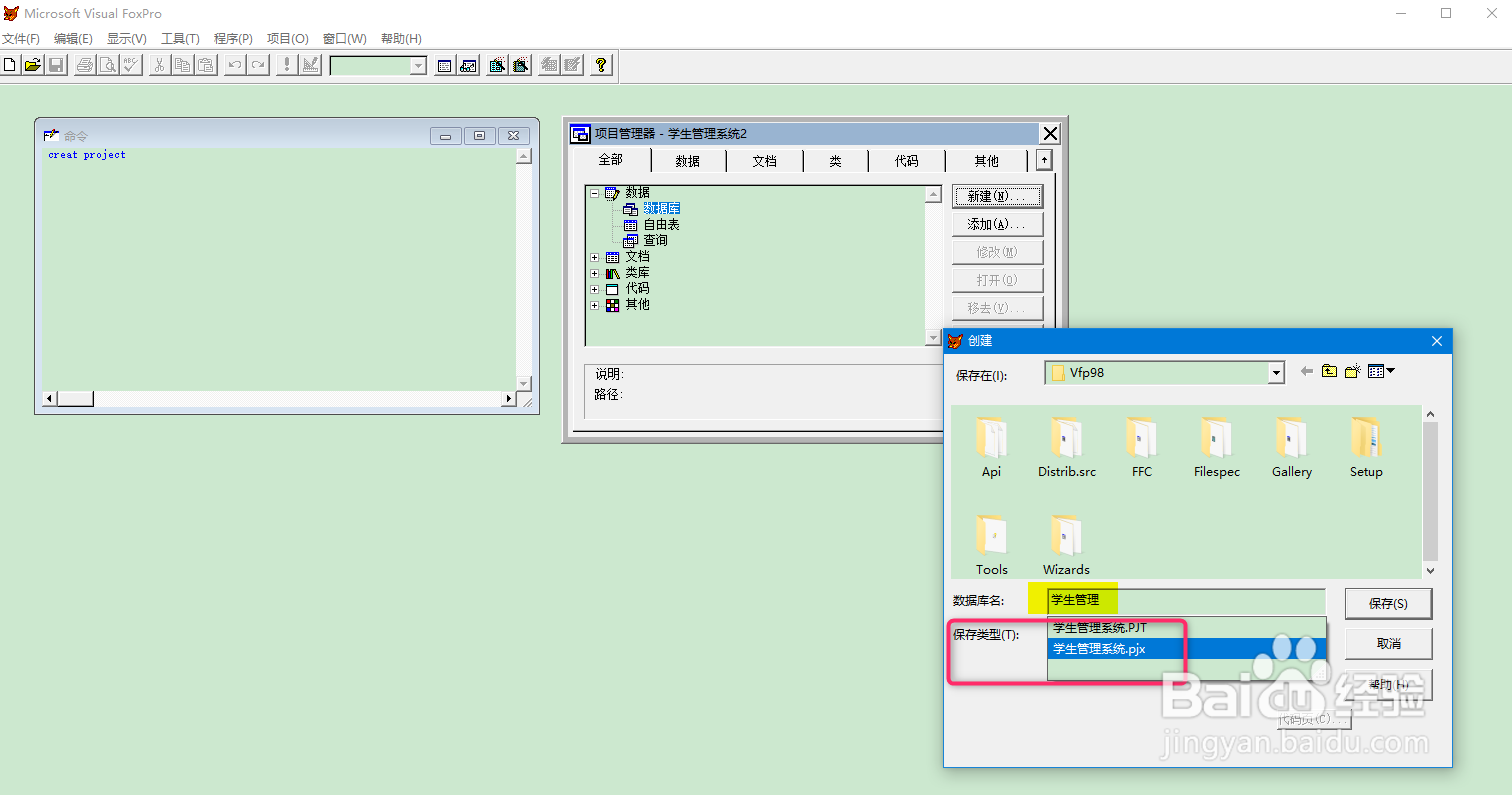Select the 数据库 item in the project tree
This screenshot has width=1512, height=795.
(x=661, y=209)
